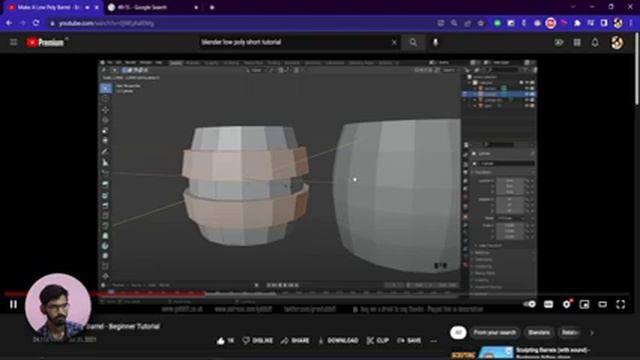Click the DOWNLOAD button
Image resolution: width=640 pixels, height=360 pixels.
[338, 340]
